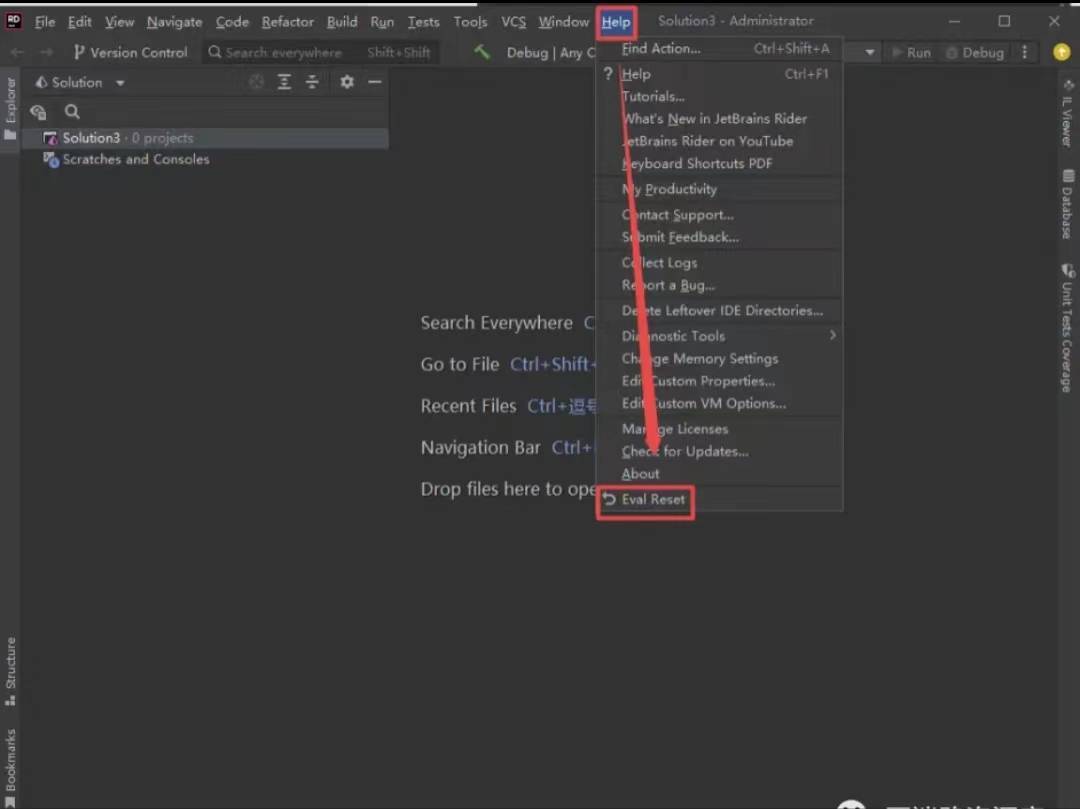
Task: Click the Search everywhere field
Action: click(283, 52)
